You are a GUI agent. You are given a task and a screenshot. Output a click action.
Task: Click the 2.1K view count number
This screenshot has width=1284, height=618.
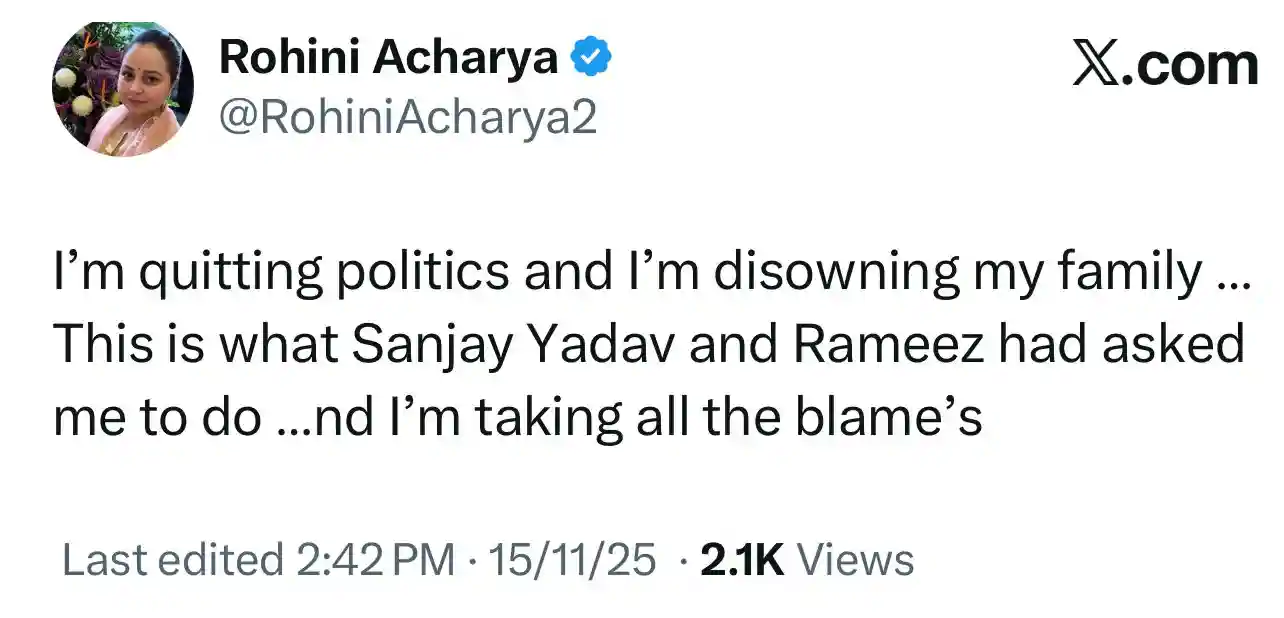pyautogui.click(x=742, y=560)
